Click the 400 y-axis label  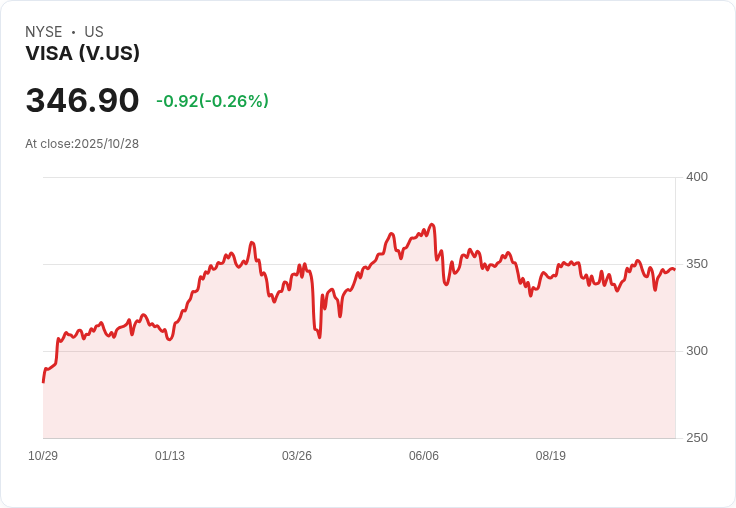tap(696, 177)
